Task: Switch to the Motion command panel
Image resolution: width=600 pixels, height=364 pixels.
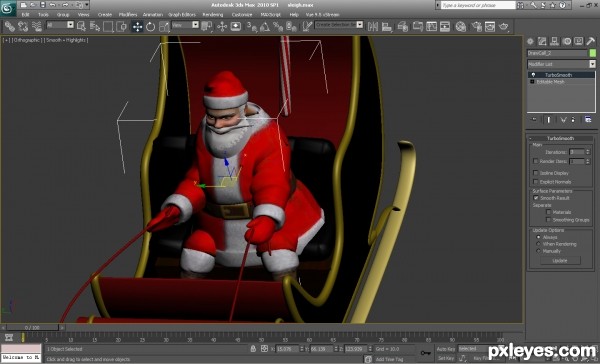Action: tap(567, 41)
